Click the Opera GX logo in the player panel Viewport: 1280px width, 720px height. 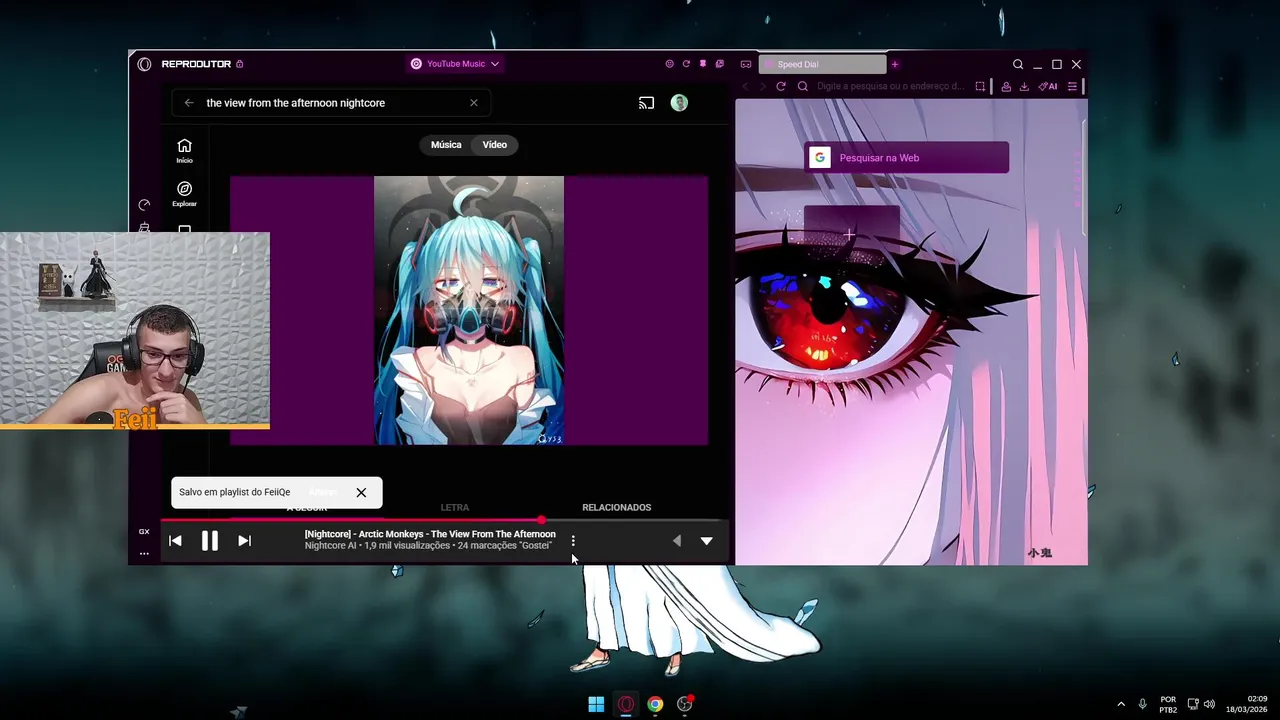144,64
